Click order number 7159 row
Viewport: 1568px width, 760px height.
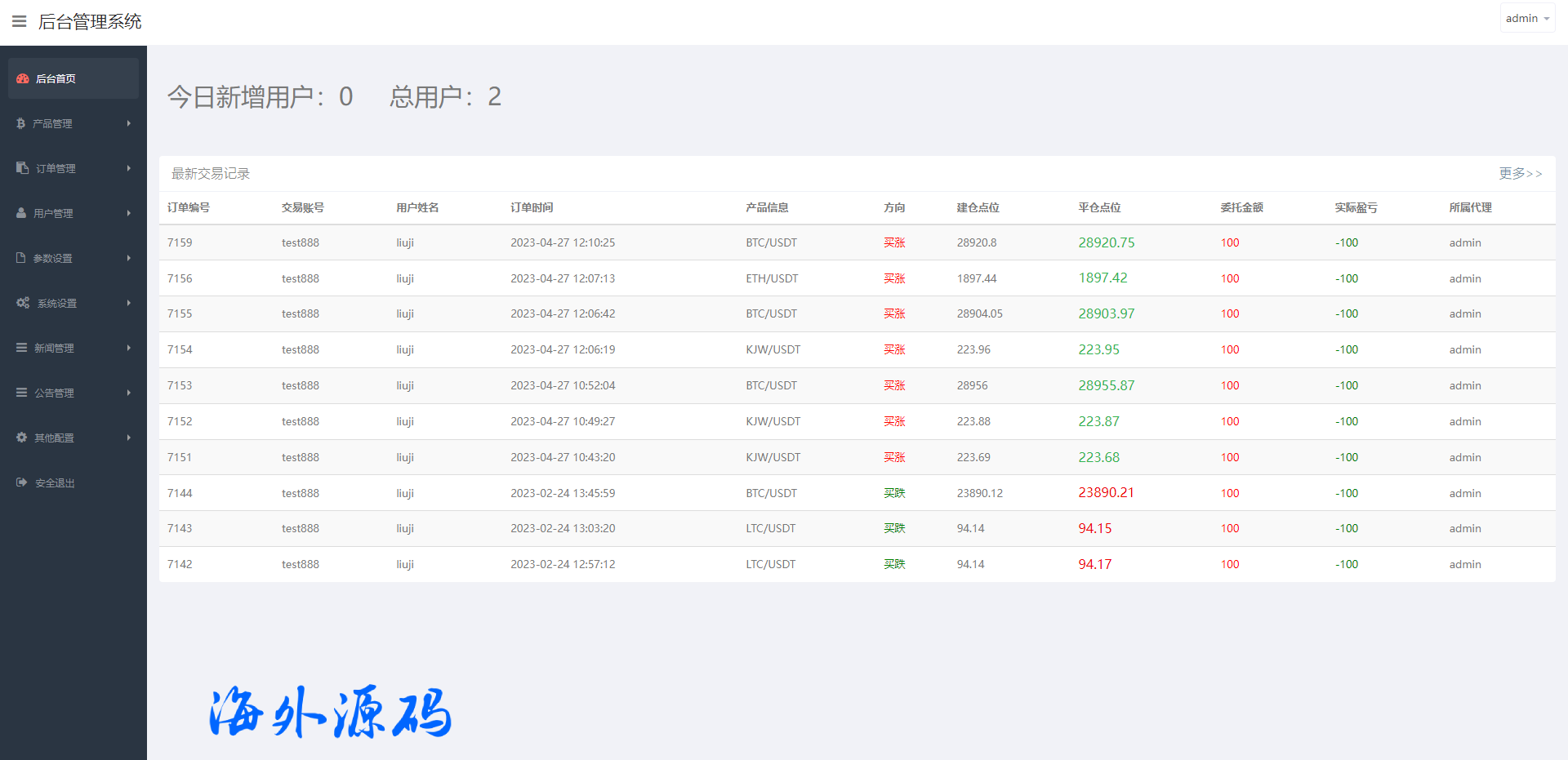(x=180, y=242)
